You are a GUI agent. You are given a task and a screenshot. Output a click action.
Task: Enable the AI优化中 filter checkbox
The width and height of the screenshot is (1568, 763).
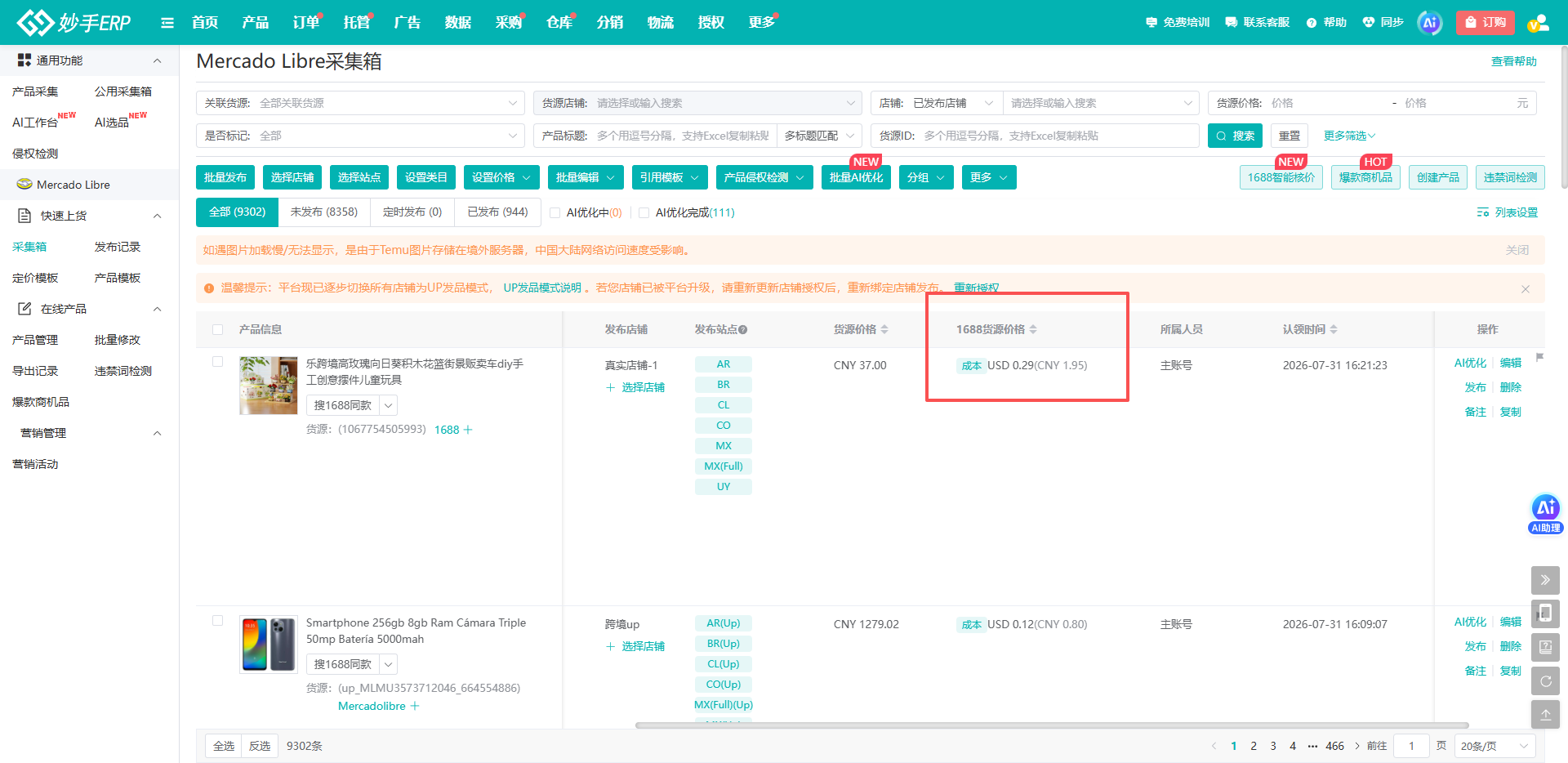pos(555,212)
